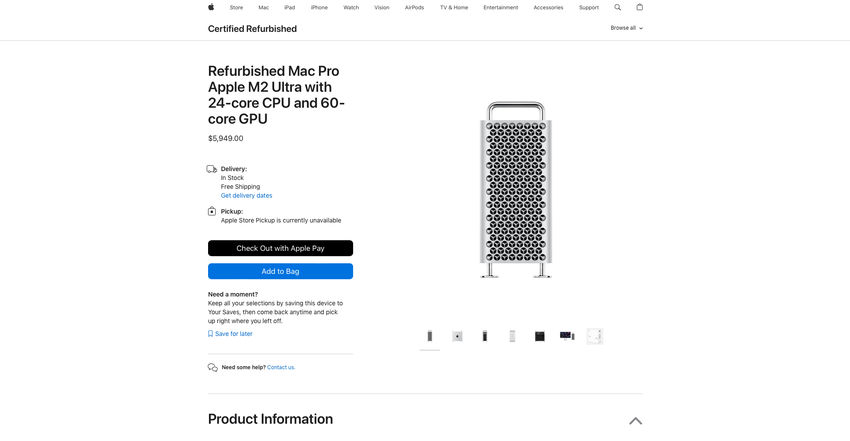Screen dimensions: 850x441
Task: Click the Contact us link
Action: [281, 367]
